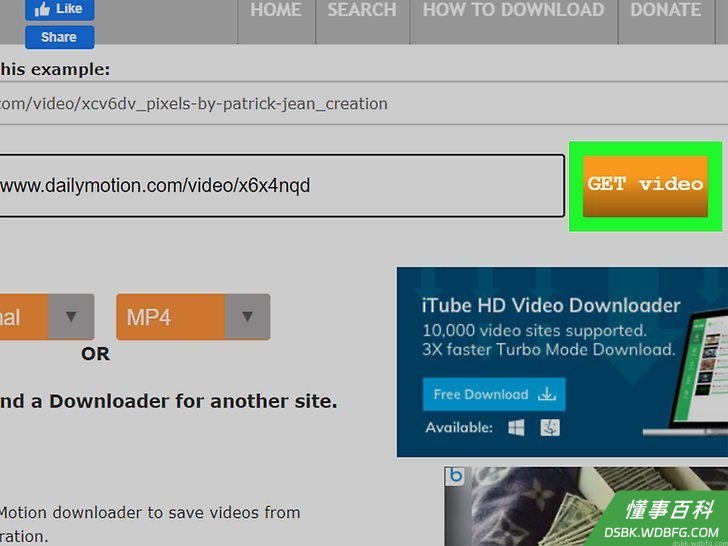This screenshot has width=728, height=546.
Task: Open the money pile ad thumbnail
Action: pyautogui.click(x=586, y=506)
